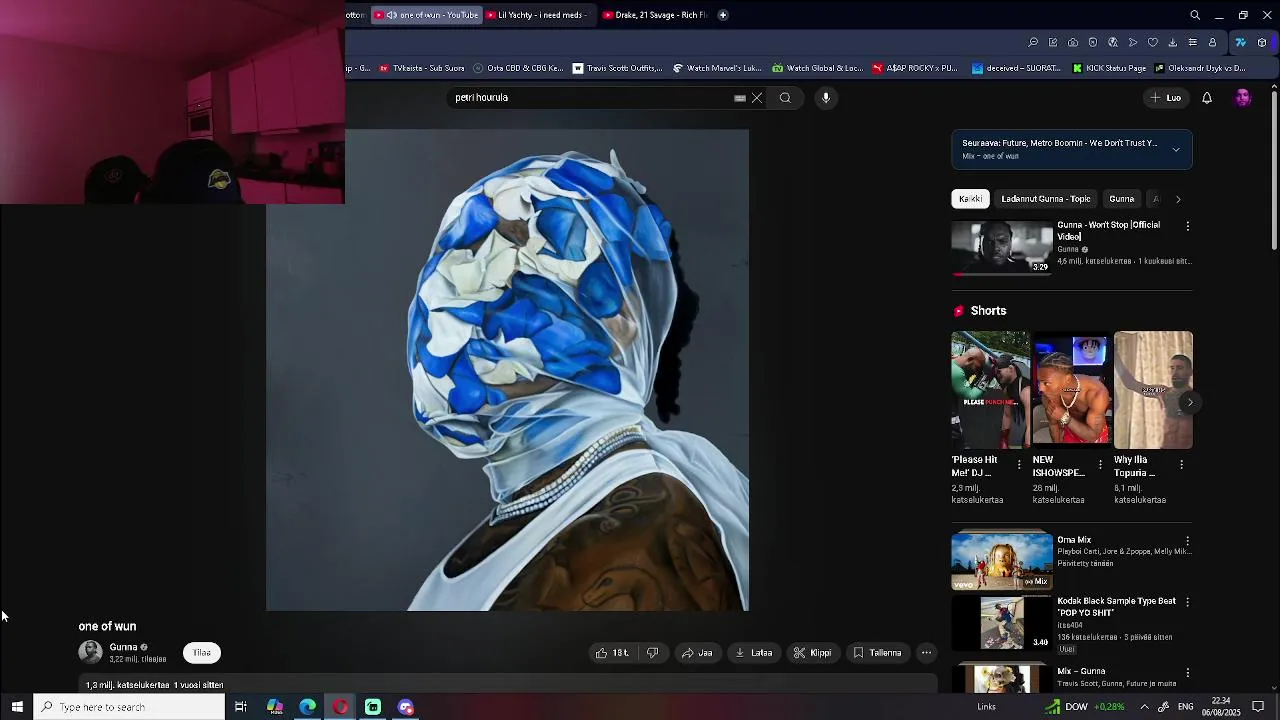This screenshot has height=720, width=1280.
Task: Open the Oleksandr Usyk vs D... bookmark
Action: (1200, 68)
